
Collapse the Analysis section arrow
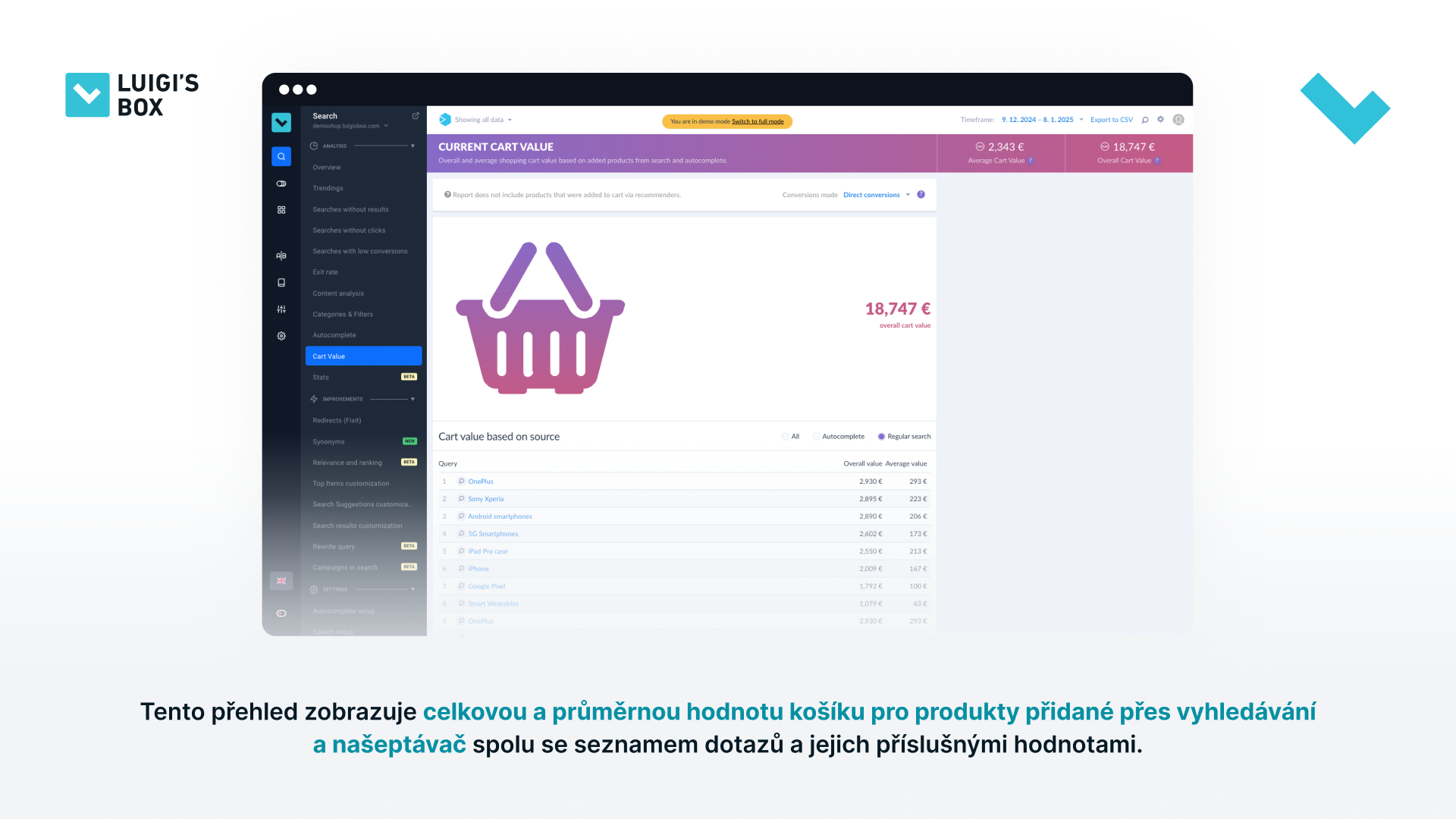pos(413,146)
